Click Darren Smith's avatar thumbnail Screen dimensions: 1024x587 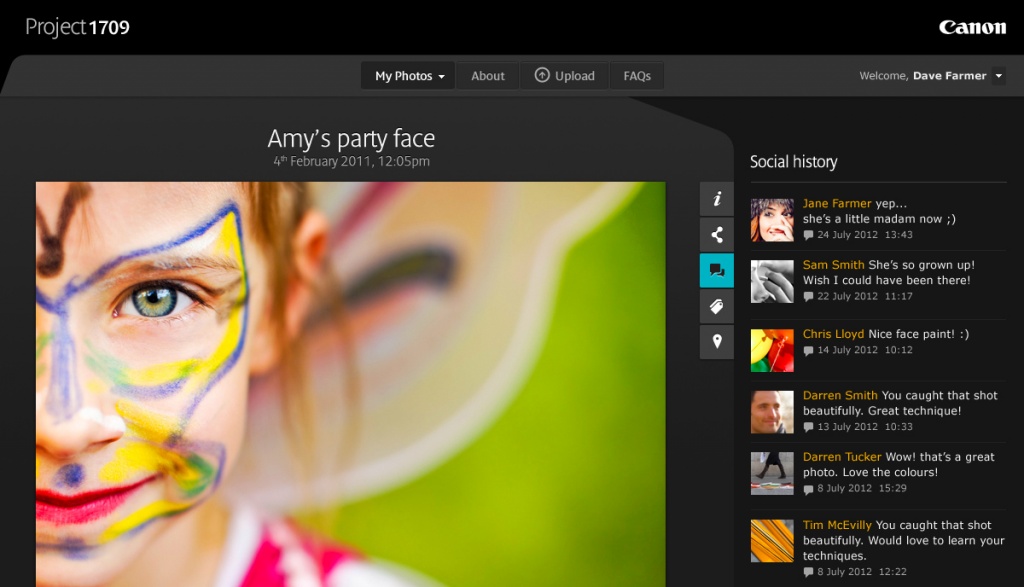772,412
